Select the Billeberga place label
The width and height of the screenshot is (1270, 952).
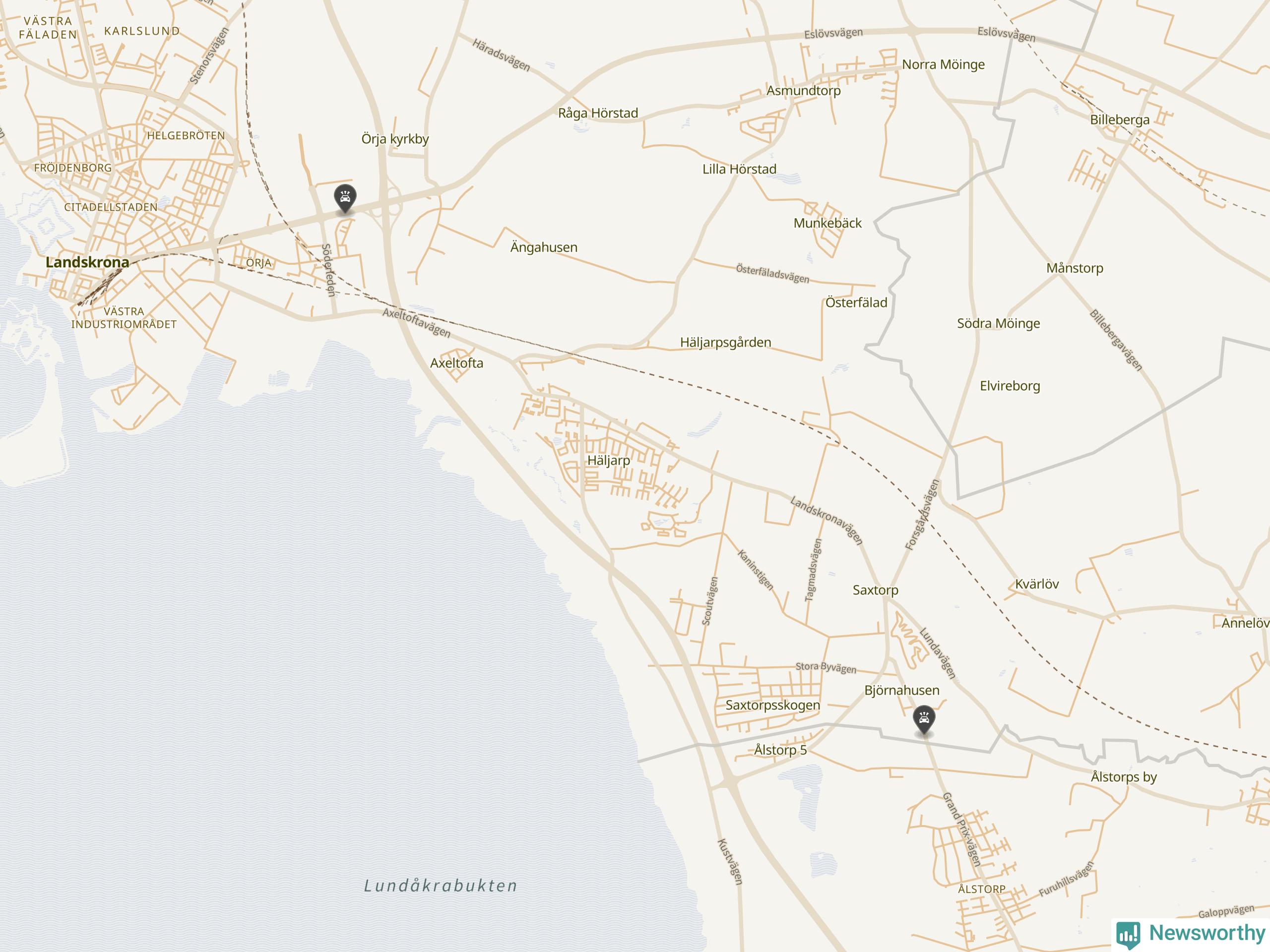coord(1120,120)
